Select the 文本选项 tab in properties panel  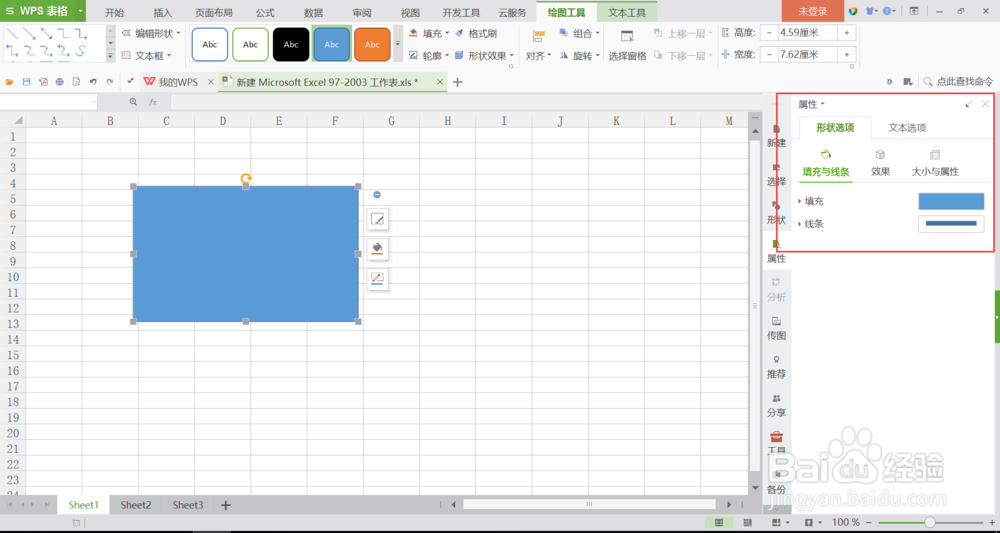[907, 128]
